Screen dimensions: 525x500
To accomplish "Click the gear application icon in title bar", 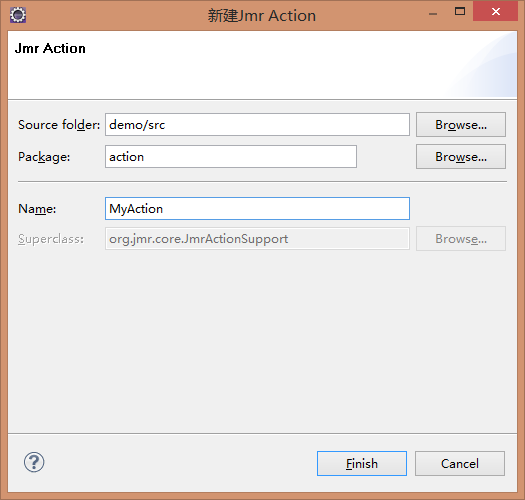I will click(18, 15).
